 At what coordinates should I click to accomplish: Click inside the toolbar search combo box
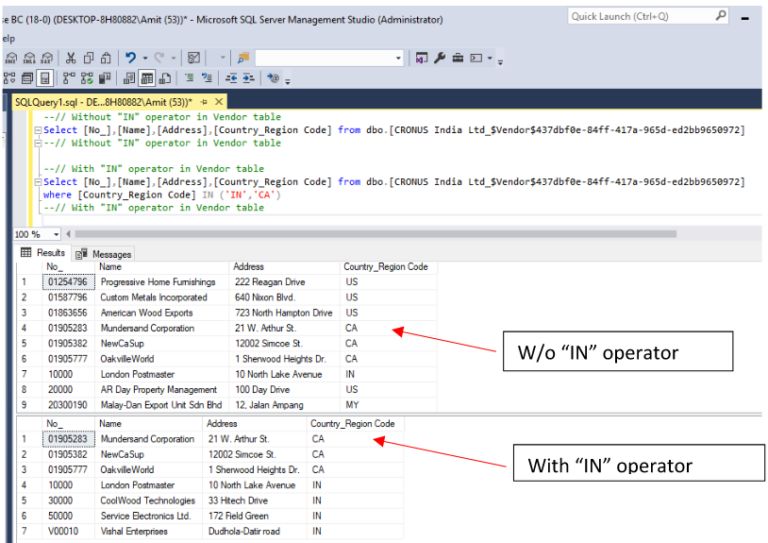(x=324, y=58)
